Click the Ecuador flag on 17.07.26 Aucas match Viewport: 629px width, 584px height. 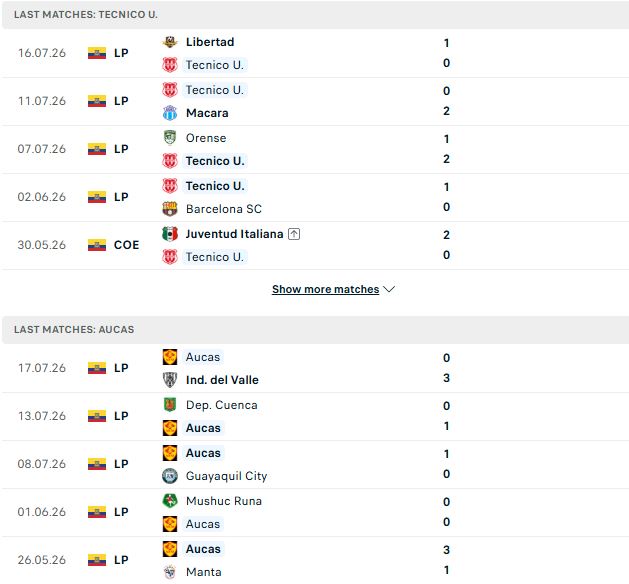97,368
